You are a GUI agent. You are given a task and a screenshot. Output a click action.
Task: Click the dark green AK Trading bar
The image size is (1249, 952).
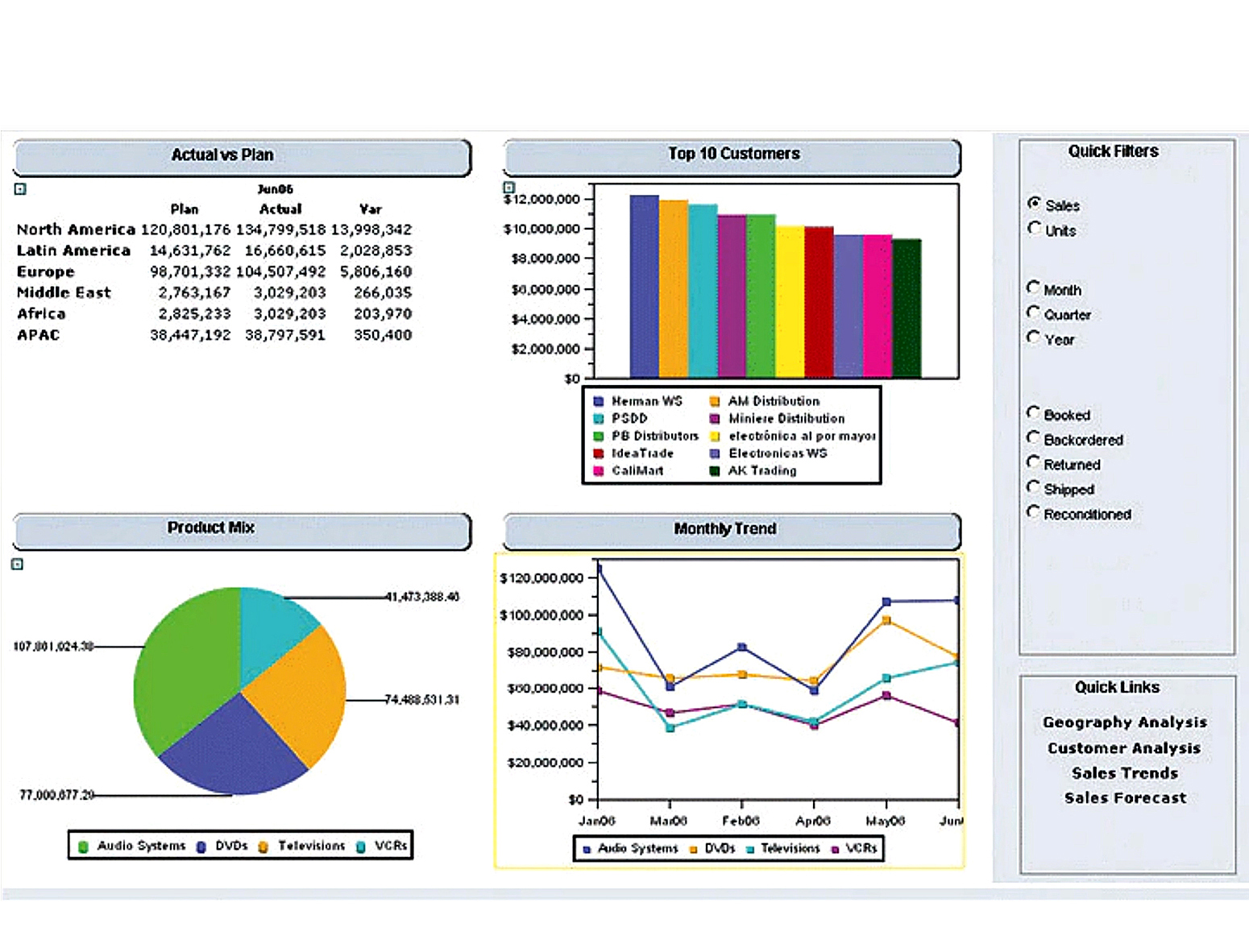coord(907,308)
